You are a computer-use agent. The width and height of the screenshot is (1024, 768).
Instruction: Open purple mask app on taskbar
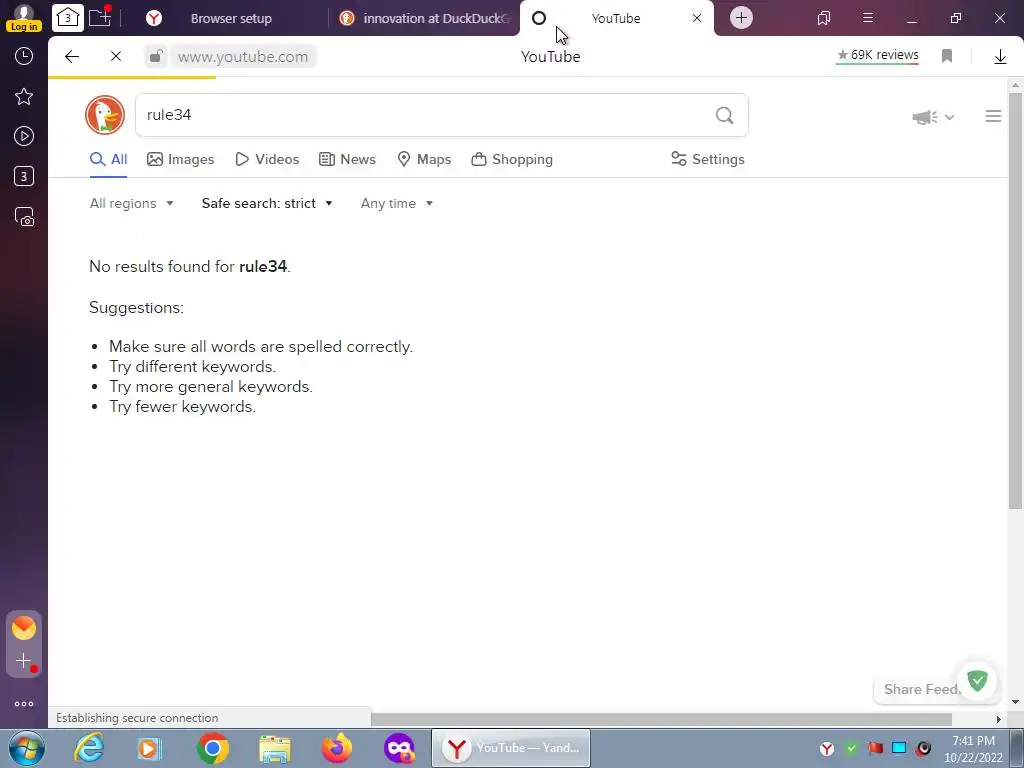(x=399, y=748)
